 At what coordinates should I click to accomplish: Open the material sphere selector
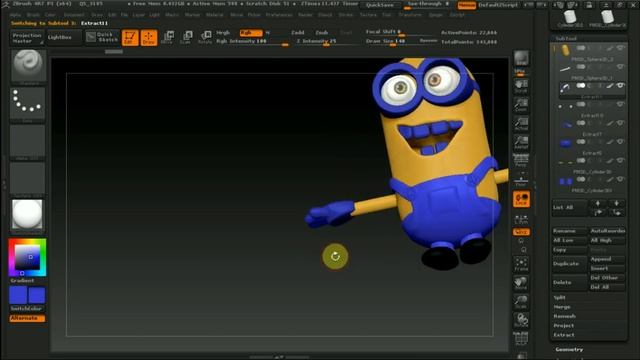(27, 215)
